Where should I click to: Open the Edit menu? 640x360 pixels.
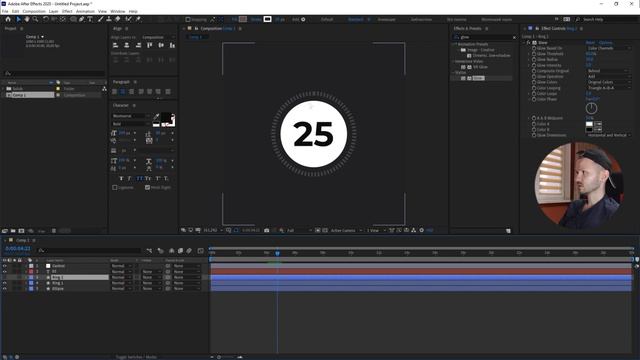pos(16,11)
